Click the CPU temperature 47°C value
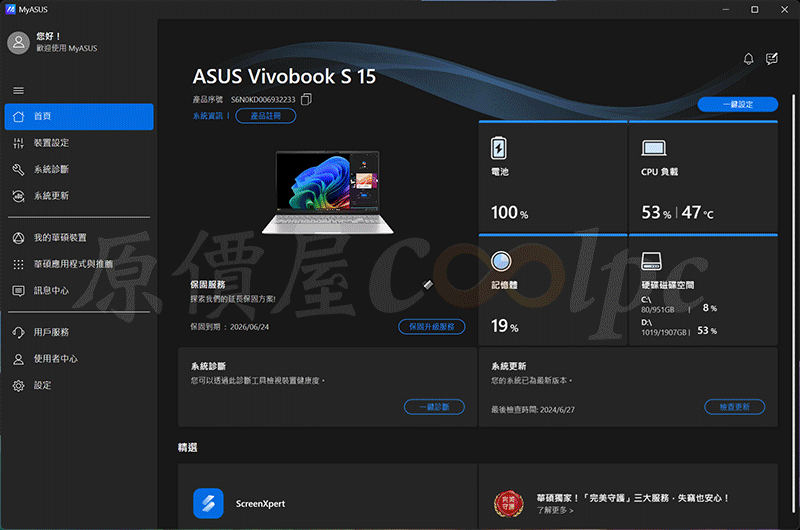The height and width of the screenshot is (530, 800). 697,212
